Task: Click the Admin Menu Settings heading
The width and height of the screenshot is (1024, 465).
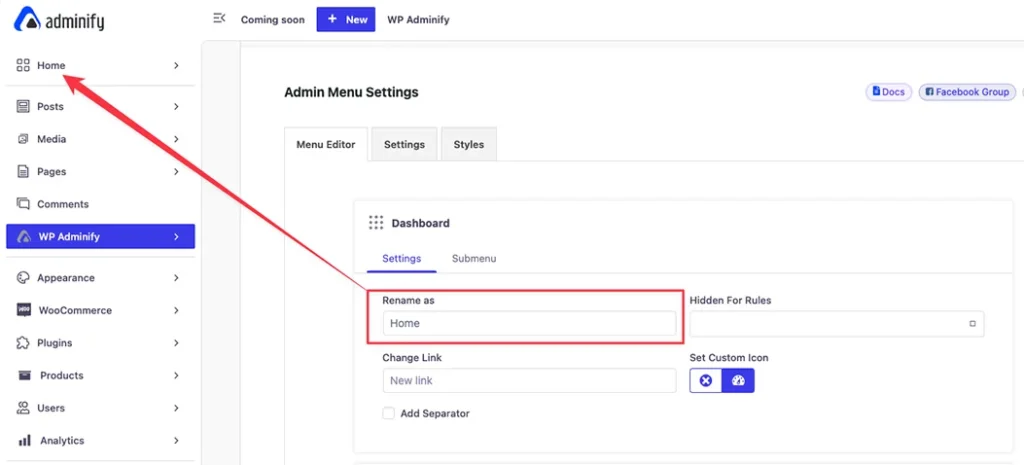Action: pos(351,92)
